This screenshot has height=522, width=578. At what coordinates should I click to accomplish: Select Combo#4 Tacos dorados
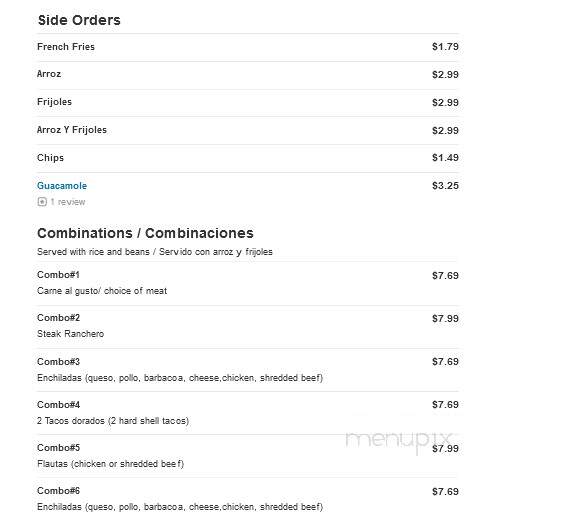[x=248, y=413]
